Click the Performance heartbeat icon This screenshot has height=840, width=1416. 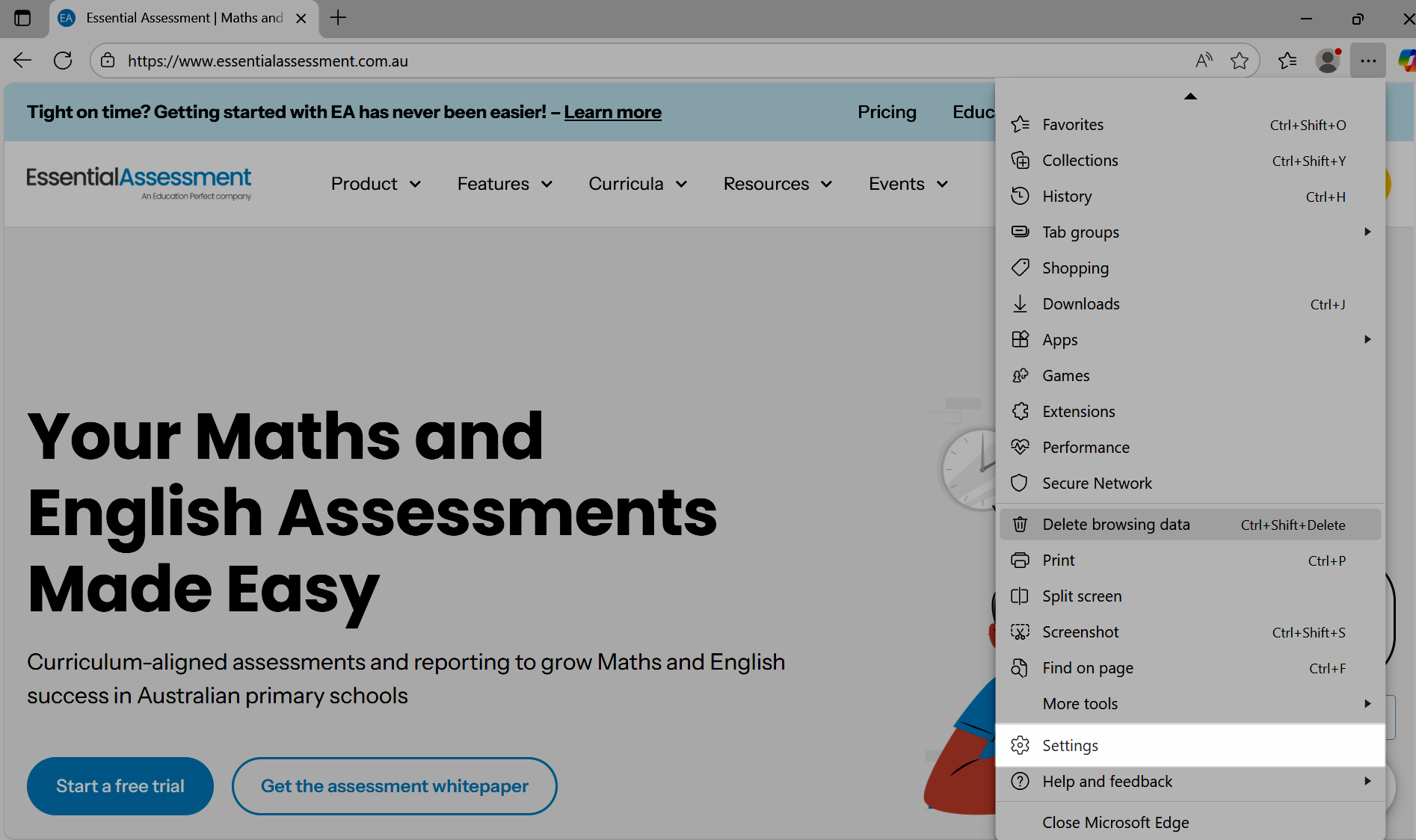pyautogui.click(x=1020, y=448)
